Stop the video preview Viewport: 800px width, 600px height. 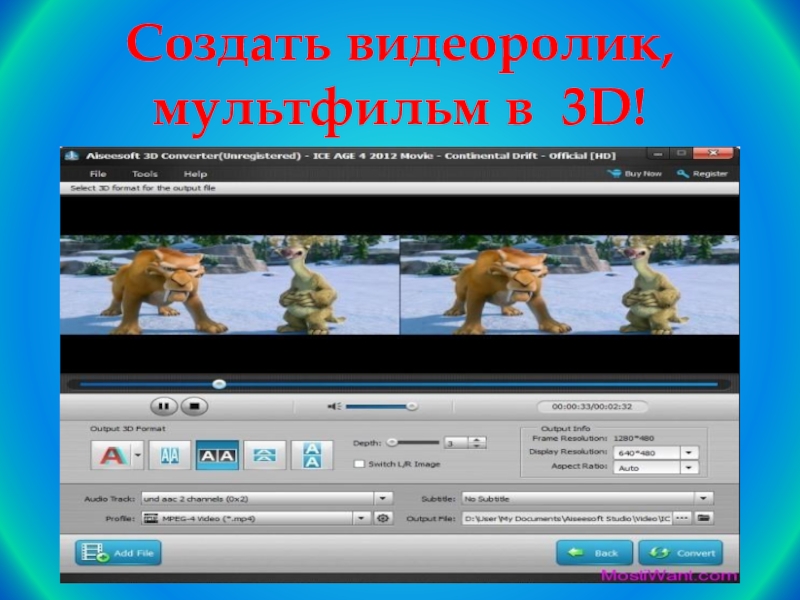(194, 406)
